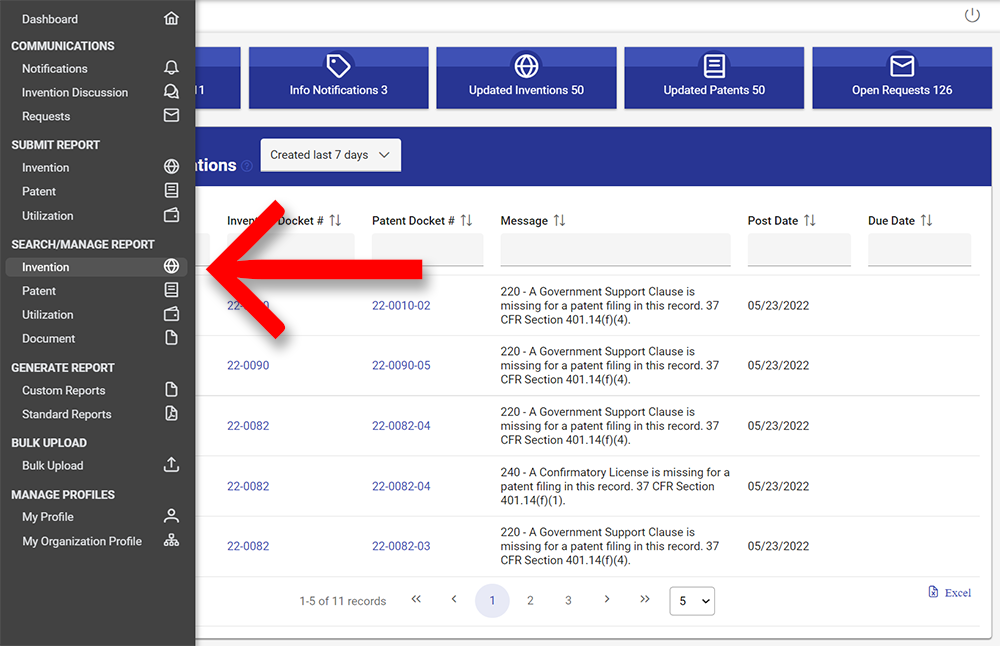This screenshot has width=1000, height=646.
Task: Click the Message column filter field
Action: (615, 250)
